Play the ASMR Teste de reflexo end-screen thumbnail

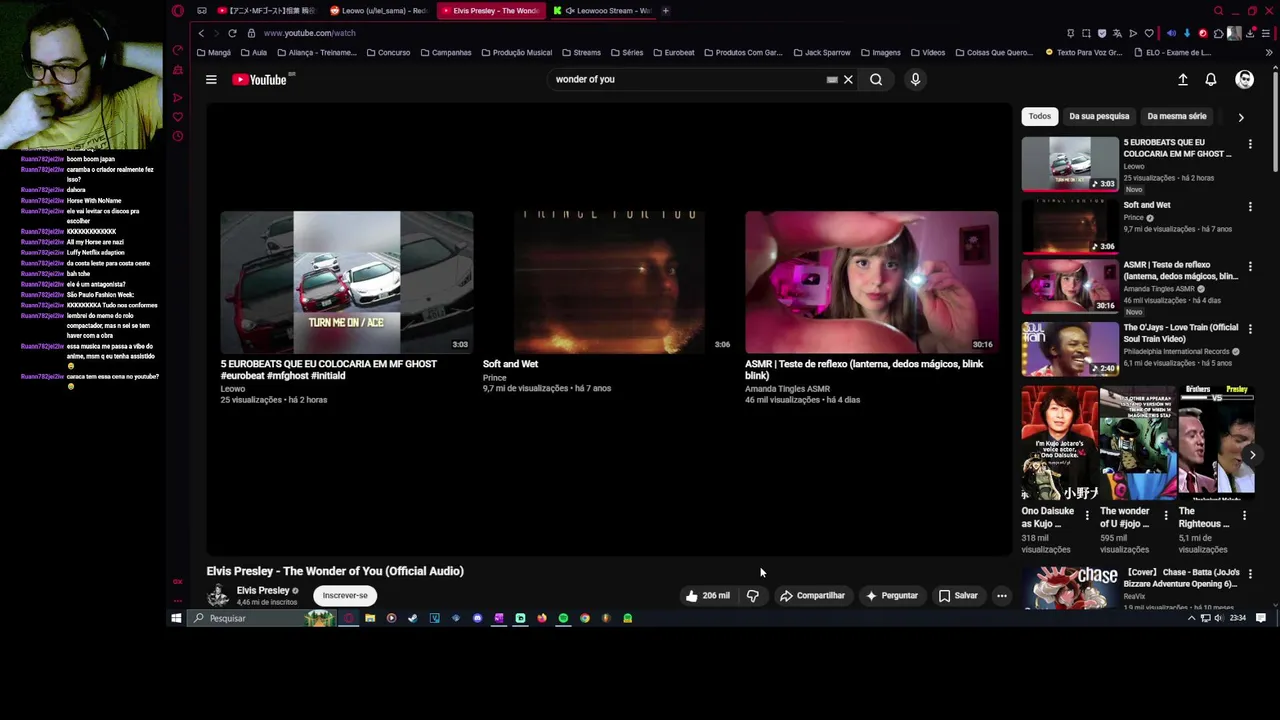pos(871,282)
